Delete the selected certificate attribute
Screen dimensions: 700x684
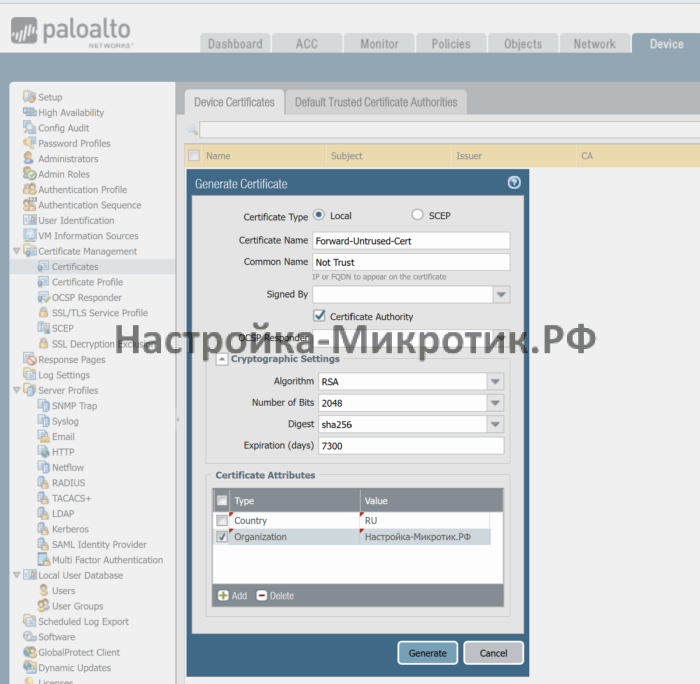[275, 595]
